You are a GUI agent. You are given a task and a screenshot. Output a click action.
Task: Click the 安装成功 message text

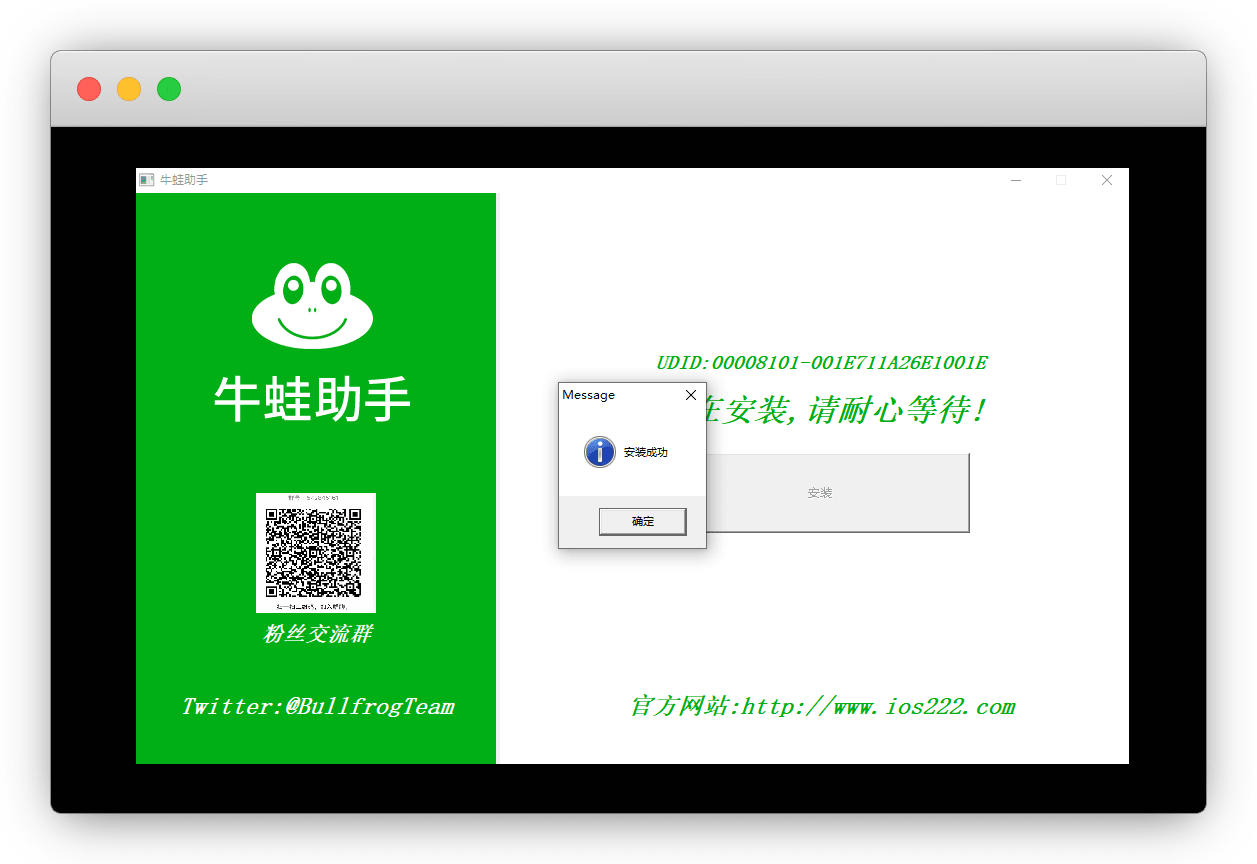[645, 453]
